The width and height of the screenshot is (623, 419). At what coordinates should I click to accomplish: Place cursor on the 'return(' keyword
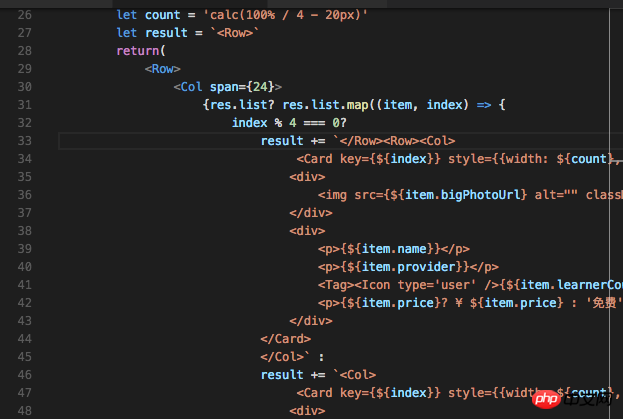(138, 51)
